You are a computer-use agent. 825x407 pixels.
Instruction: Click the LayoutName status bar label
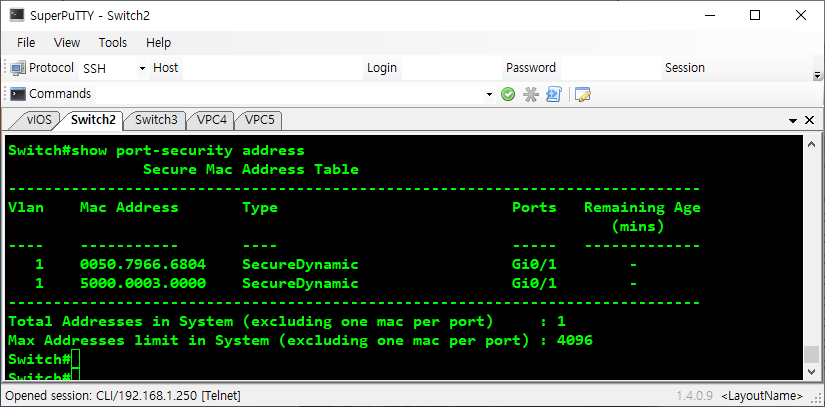762,395
